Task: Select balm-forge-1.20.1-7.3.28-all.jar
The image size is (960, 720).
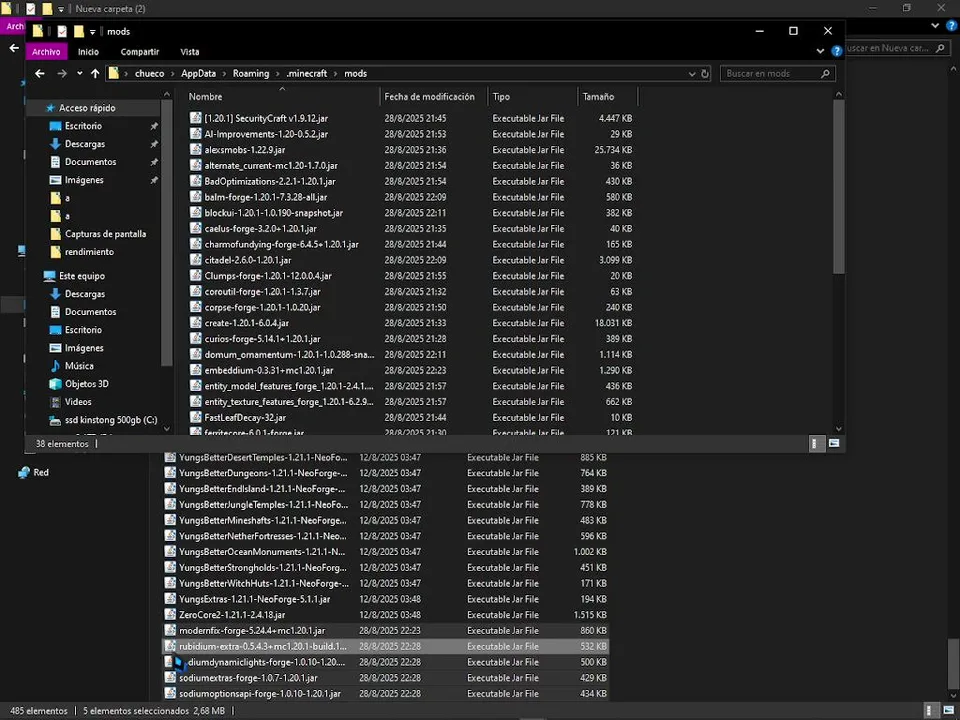Action: (x=266, y=197)
